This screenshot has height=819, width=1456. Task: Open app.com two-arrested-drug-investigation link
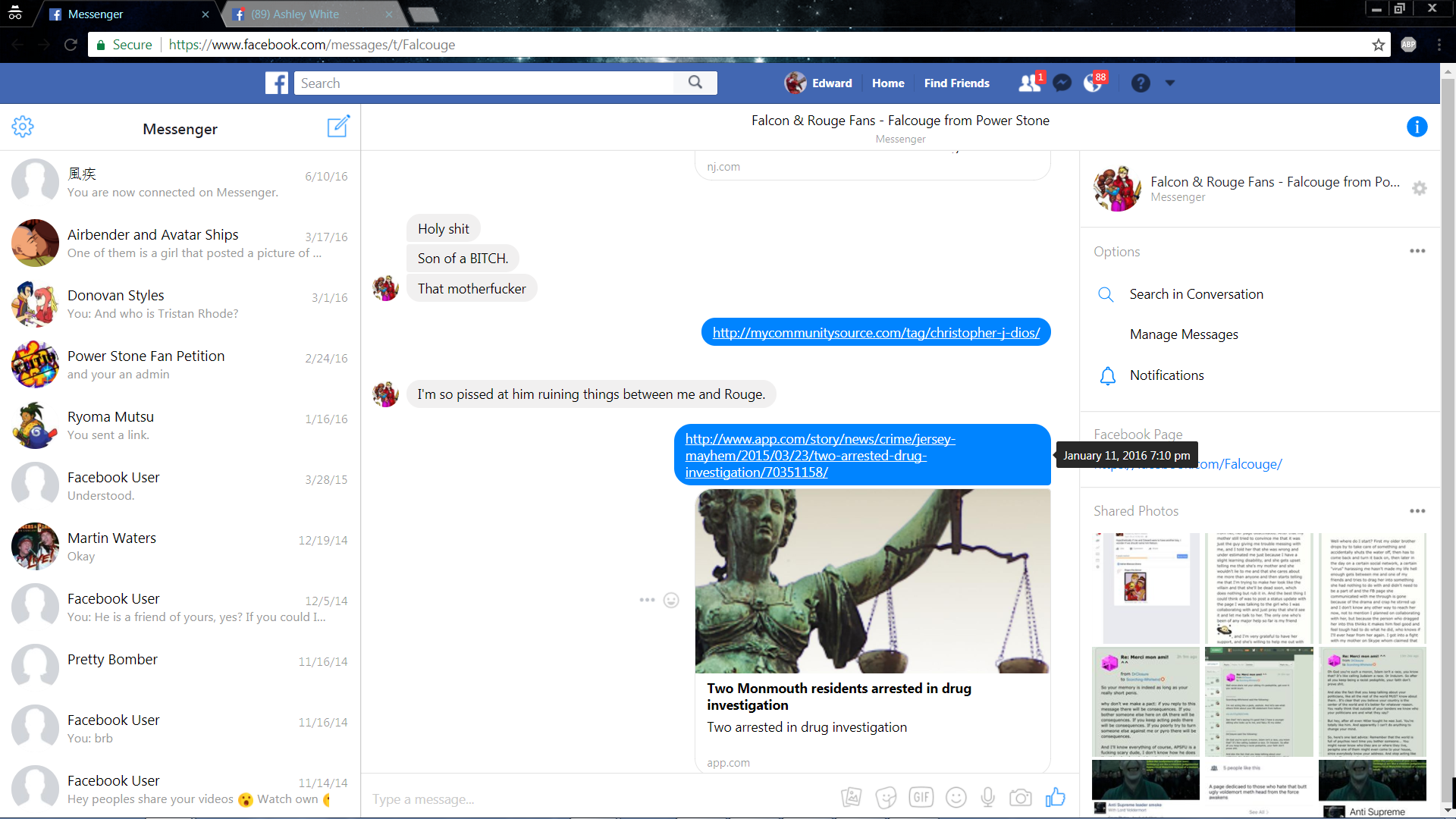click(820, 455)
